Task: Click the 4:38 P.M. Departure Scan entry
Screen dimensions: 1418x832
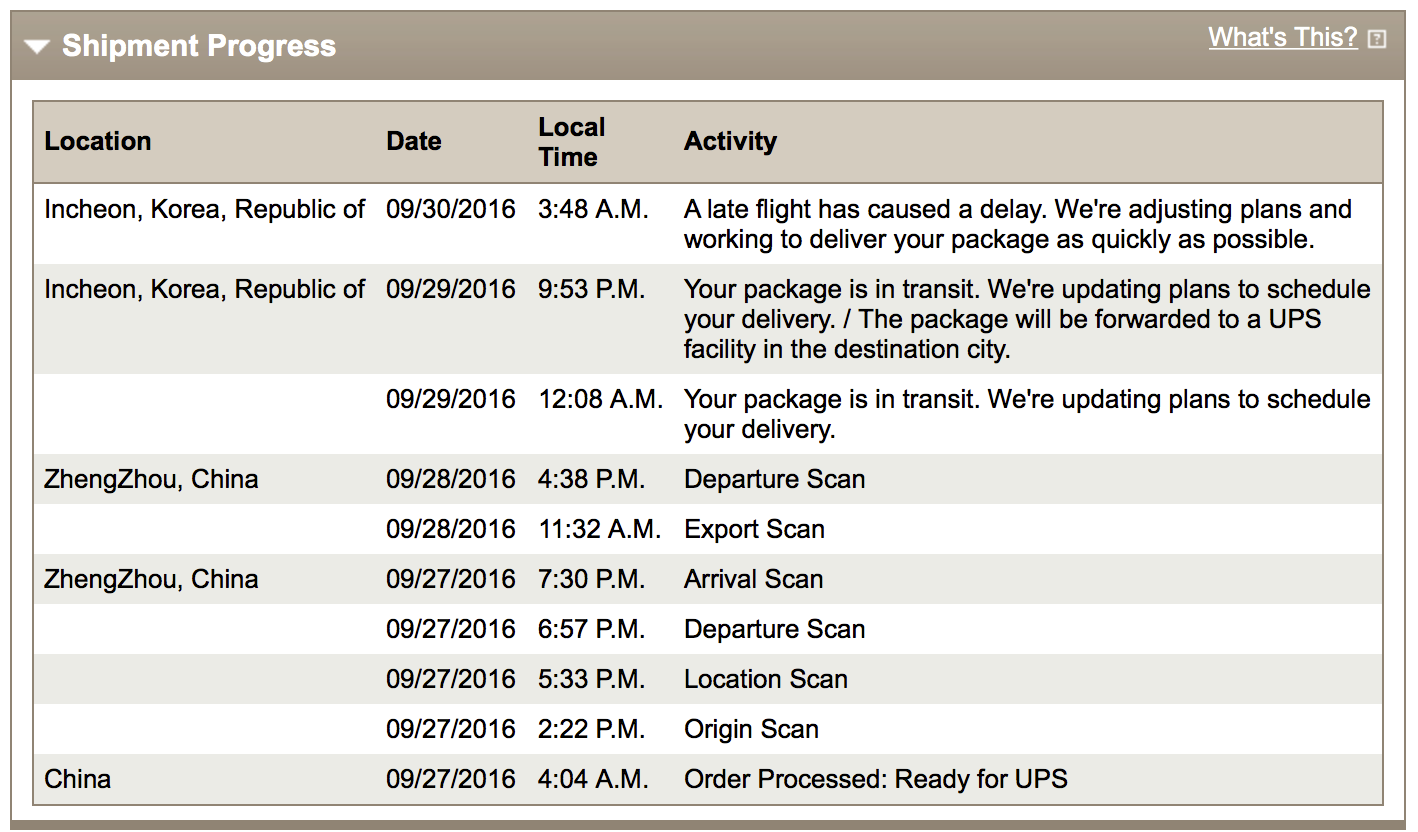Action: pyautogui.click(x=774, y=479)
